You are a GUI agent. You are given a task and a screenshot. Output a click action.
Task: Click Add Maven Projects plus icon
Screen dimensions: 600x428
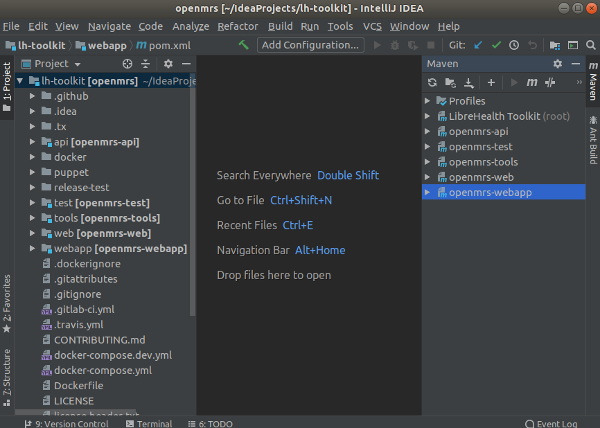pyautogui.click(x=491, y=82)
